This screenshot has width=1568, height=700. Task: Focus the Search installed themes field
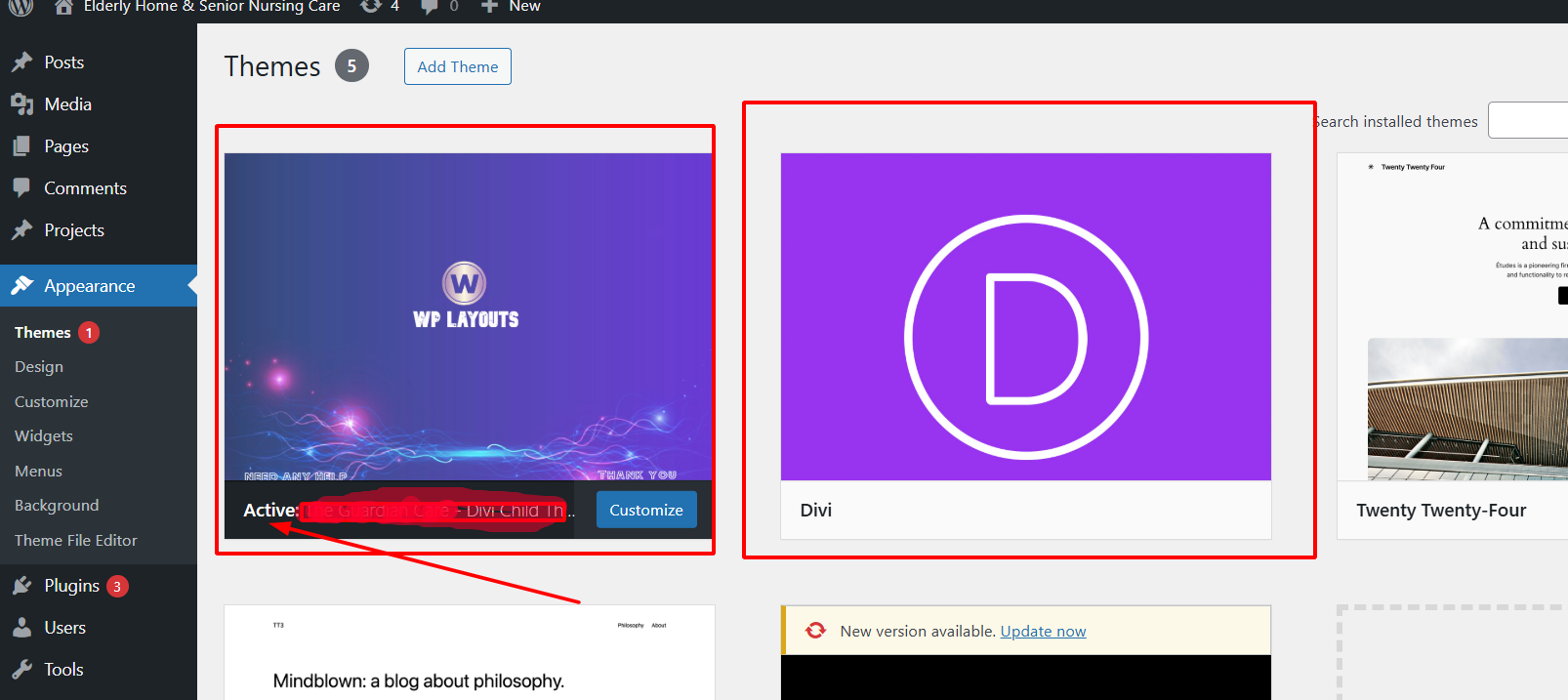1528,120
